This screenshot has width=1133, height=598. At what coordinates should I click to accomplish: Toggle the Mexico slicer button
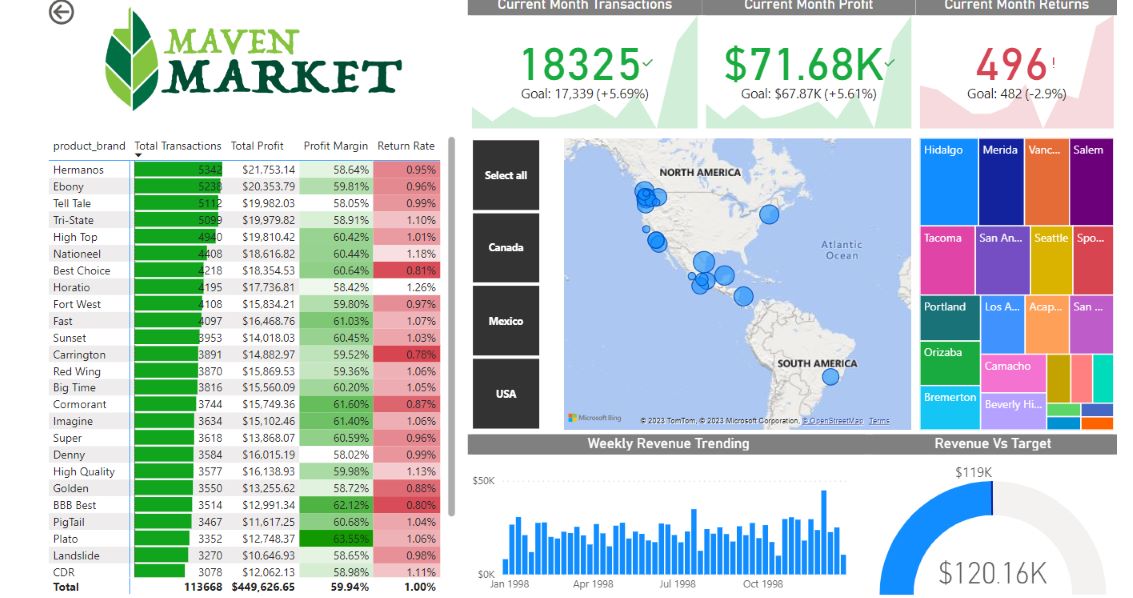(x=506, y=321)
